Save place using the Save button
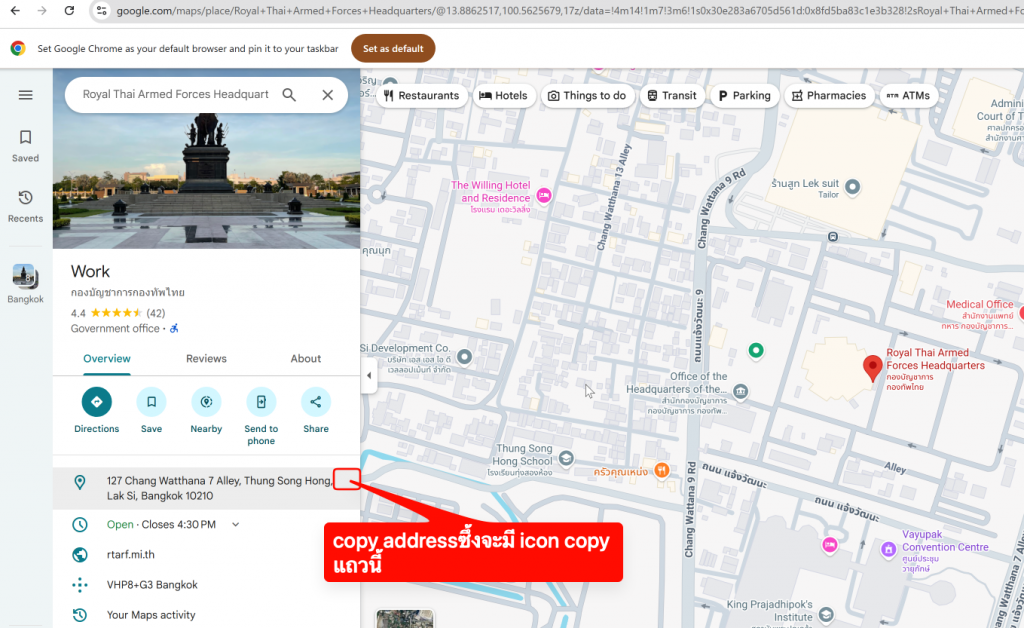The height and width of the screenshot is (628, 1024). point(151,402)
